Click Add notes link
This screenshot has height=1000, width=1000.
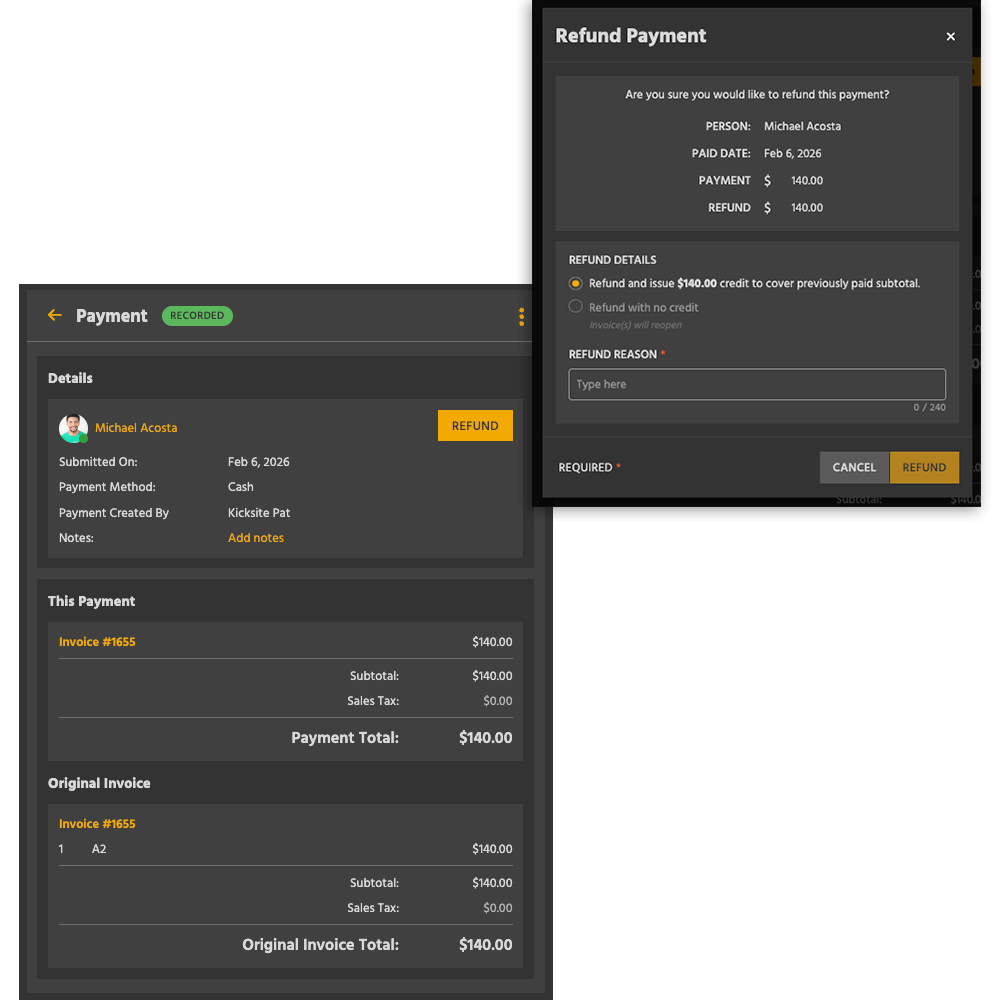click(x=256, y=538)
